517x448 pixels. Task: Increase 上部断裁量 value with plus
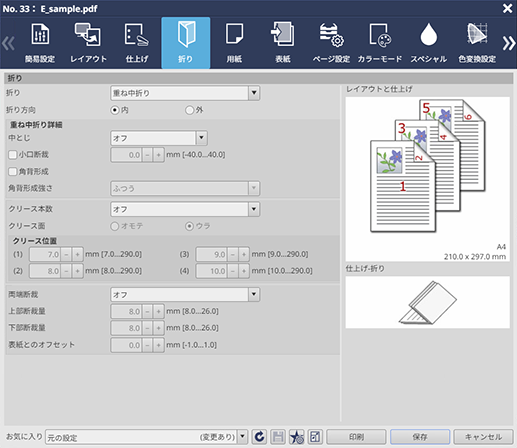pyautogui.click(x=159, y=311)
